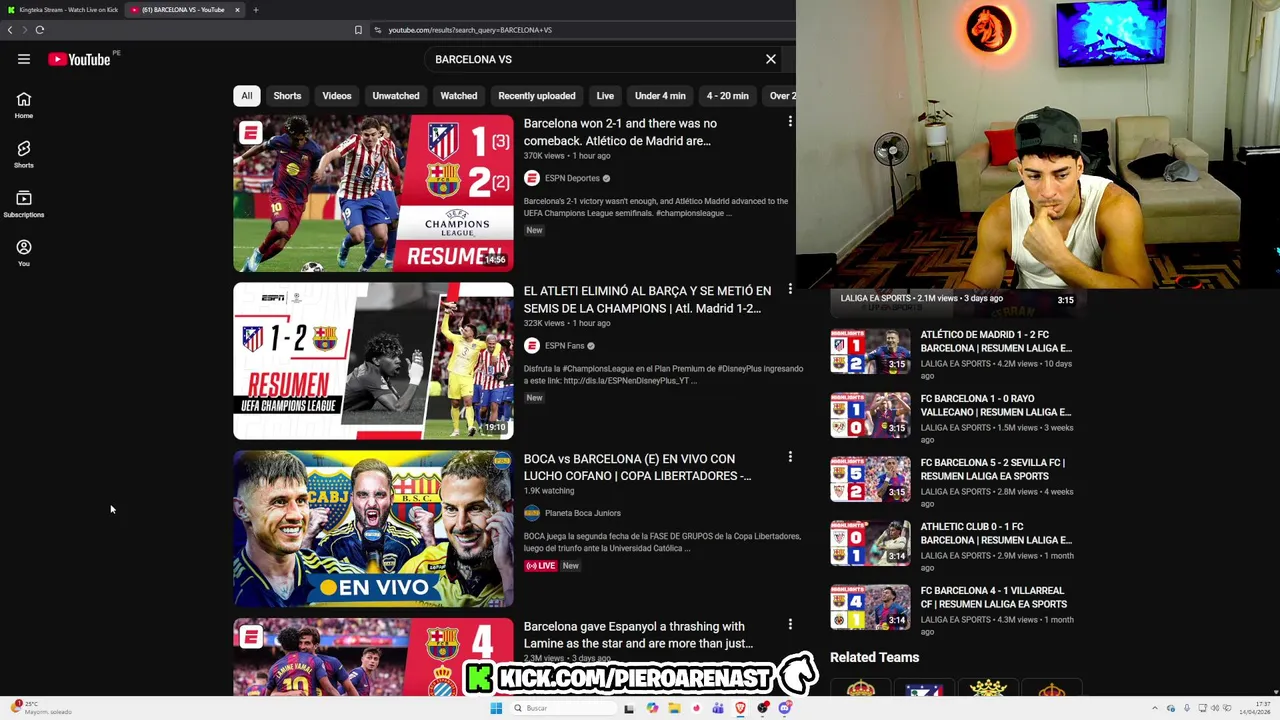Go to Home in YouTube sidebar
This screenshot has width=1280, height=720.
tap(24, 104)
